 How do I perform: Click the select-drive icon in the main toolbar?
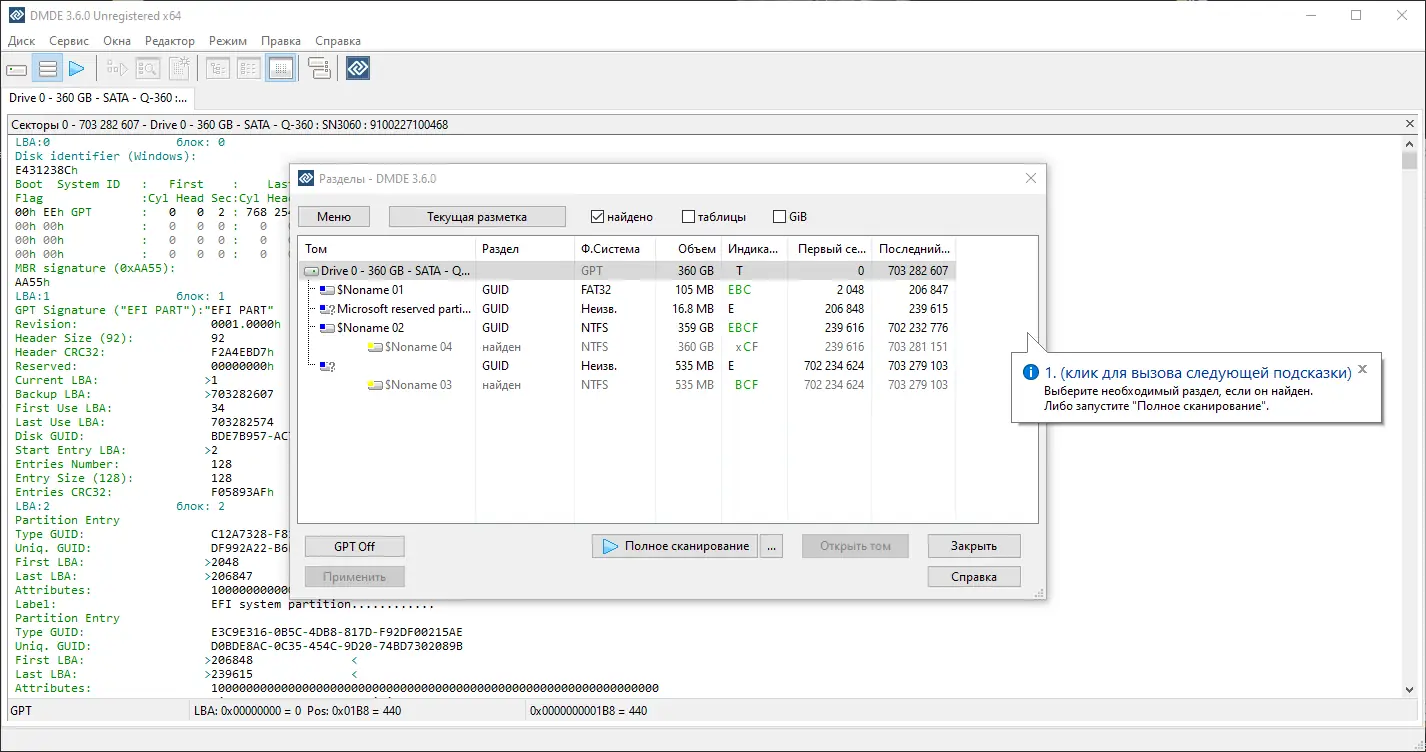17,69
